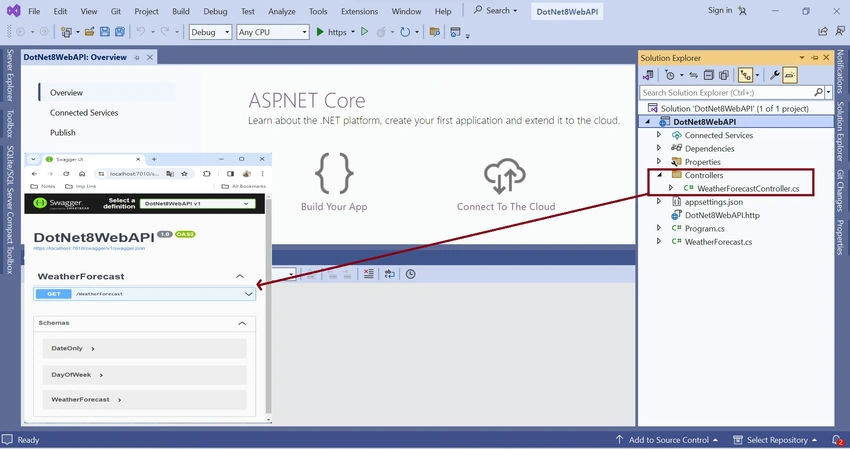Image resolution: width=850 pixels, height=449 pixels.
Task: Click Collapse All in Solution Explorer toolbar
Action: click(709, 75)
